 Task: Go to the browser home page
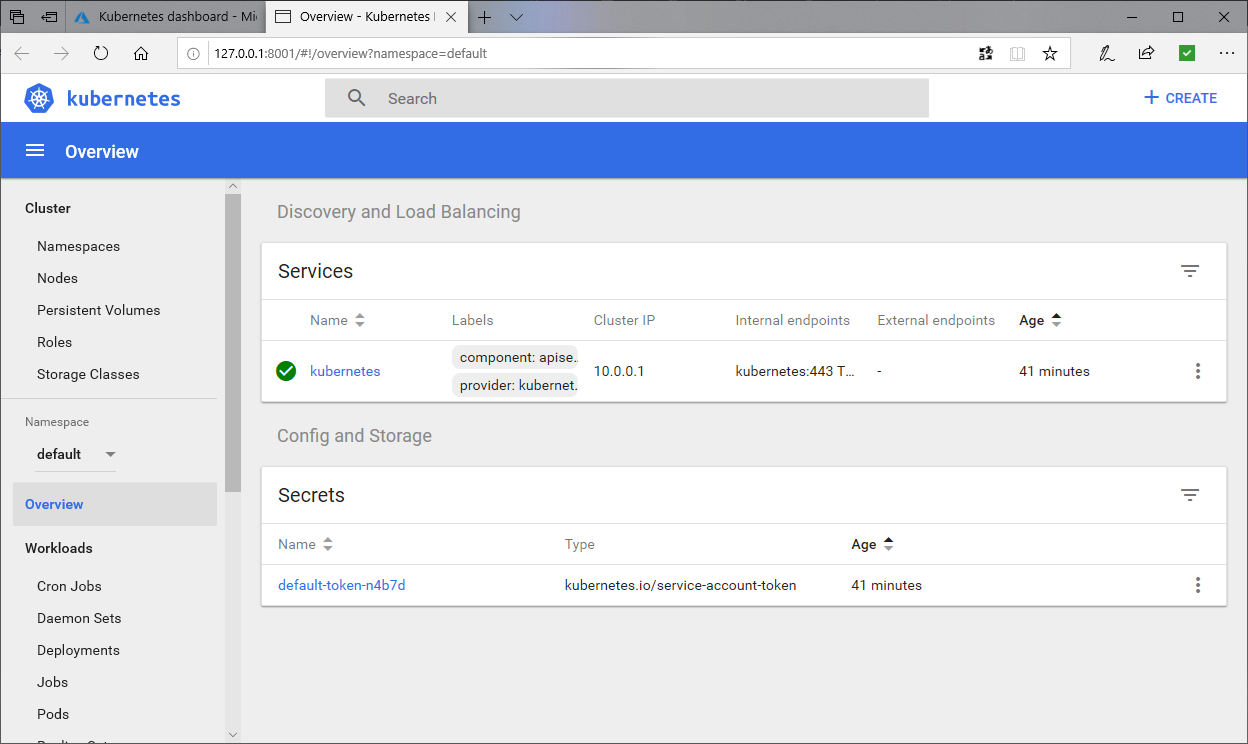[141, 53]
